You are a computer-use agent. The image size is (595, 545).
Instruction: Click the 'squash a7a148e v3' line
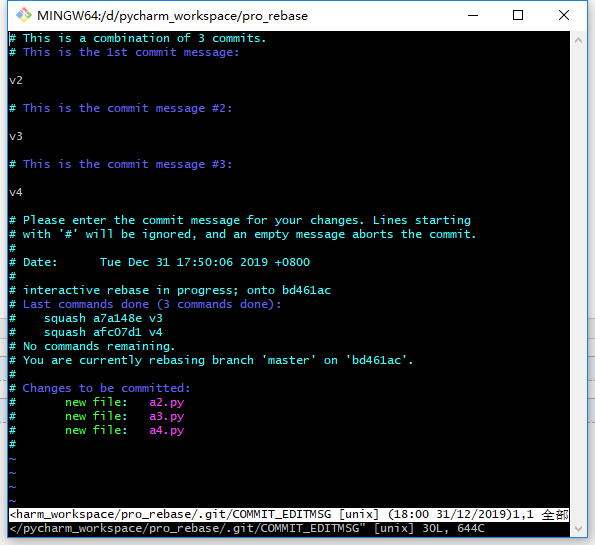pos(86,318)
